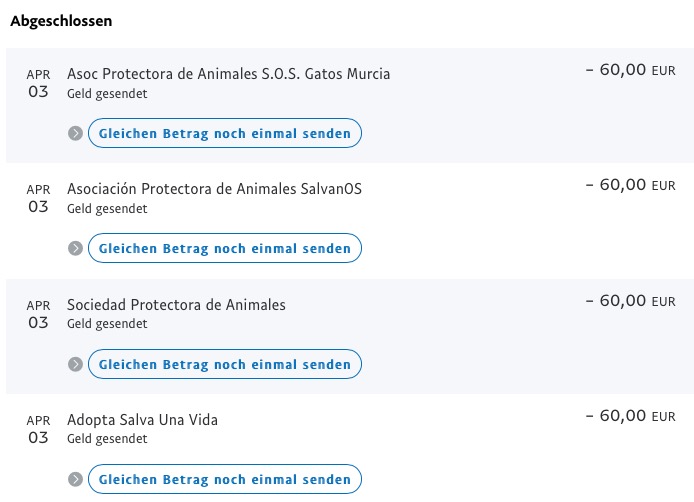Click arrow icon under Adopta Salva Una Vida
The height and width of the screenshot is (502, 694).
click(75, 479)
